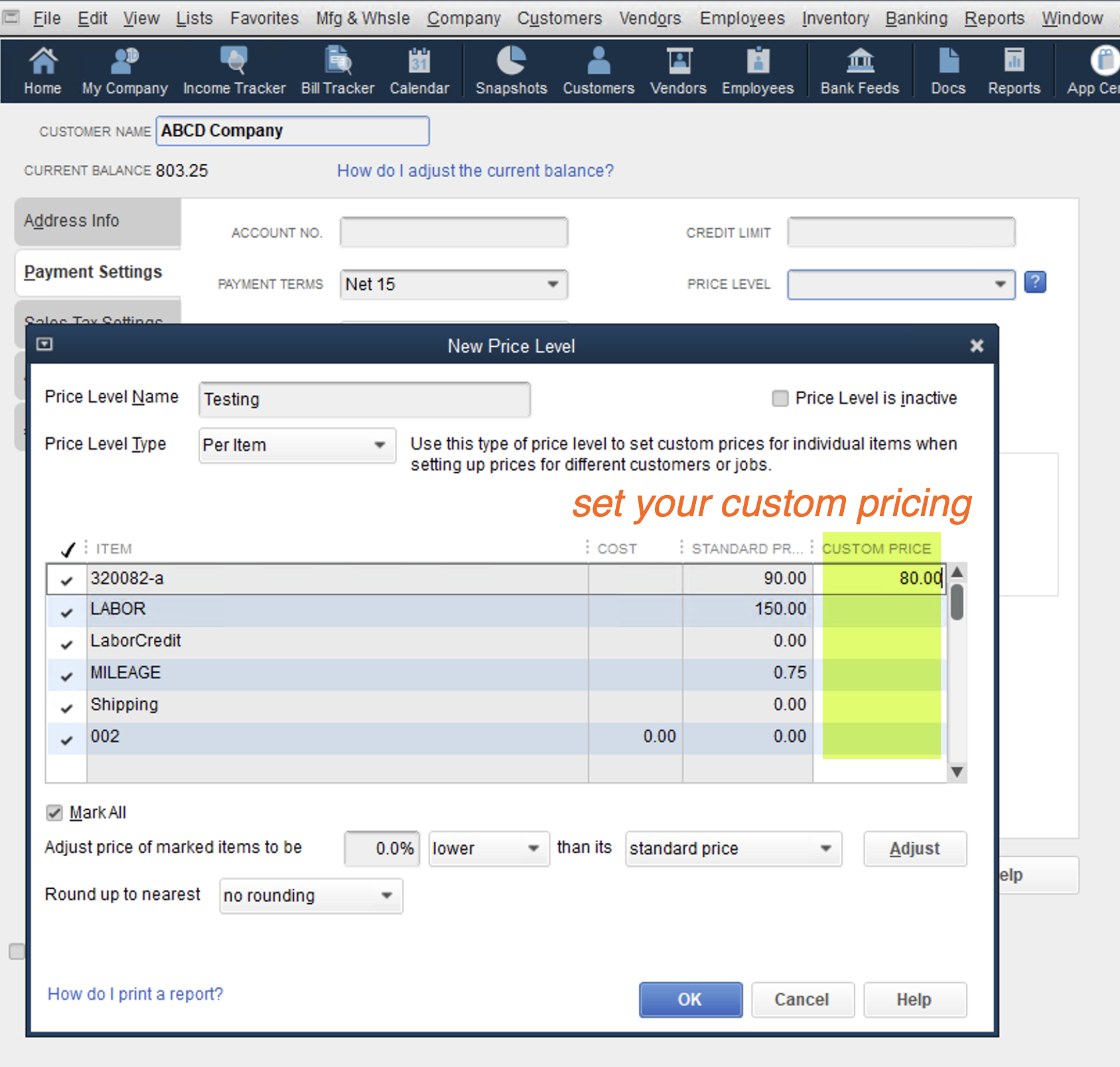Click the How do I print a report link
This screenshot has height=1067, width=1120.
click(x=135, y=994)
